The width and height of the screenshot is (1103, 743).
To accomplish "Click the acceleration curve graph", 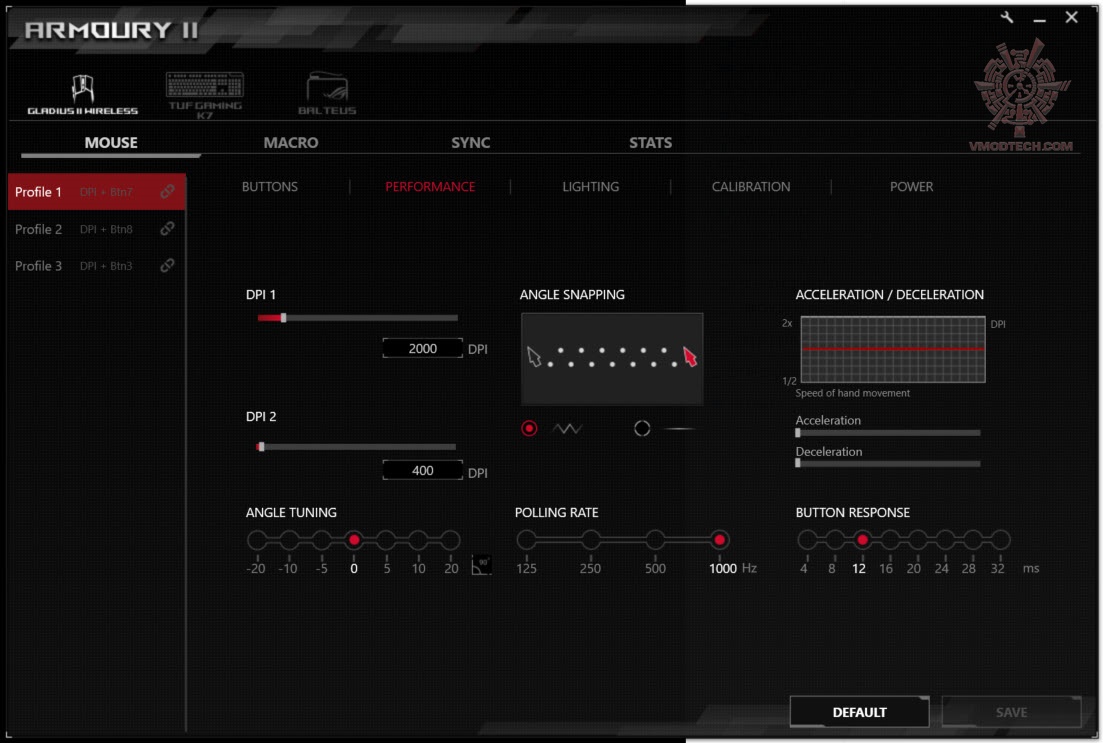I will tap(893, 349).
